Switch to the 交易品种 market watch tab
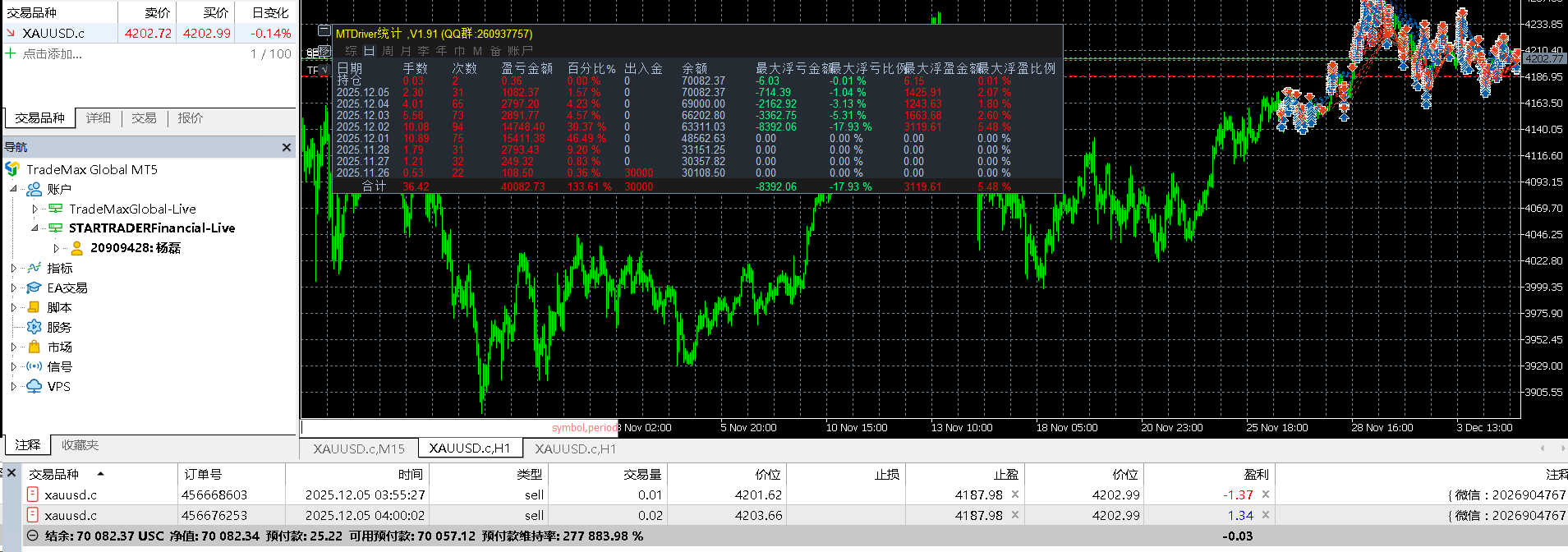 (39, 118)
